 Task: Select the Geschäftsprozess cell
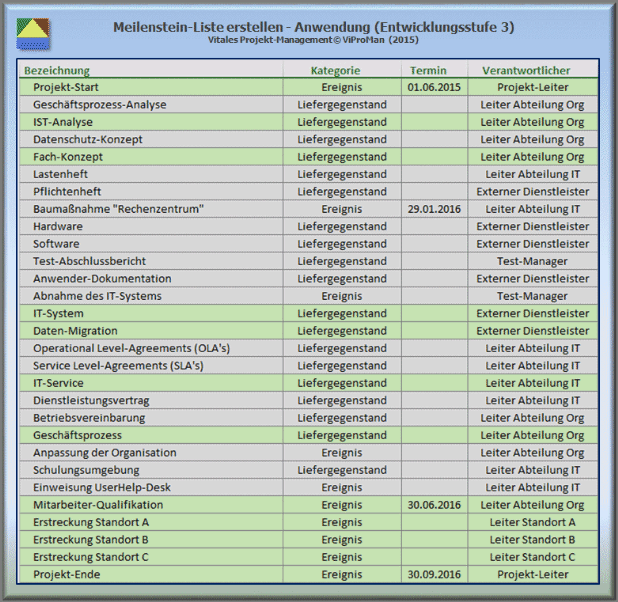coord(151,435)
